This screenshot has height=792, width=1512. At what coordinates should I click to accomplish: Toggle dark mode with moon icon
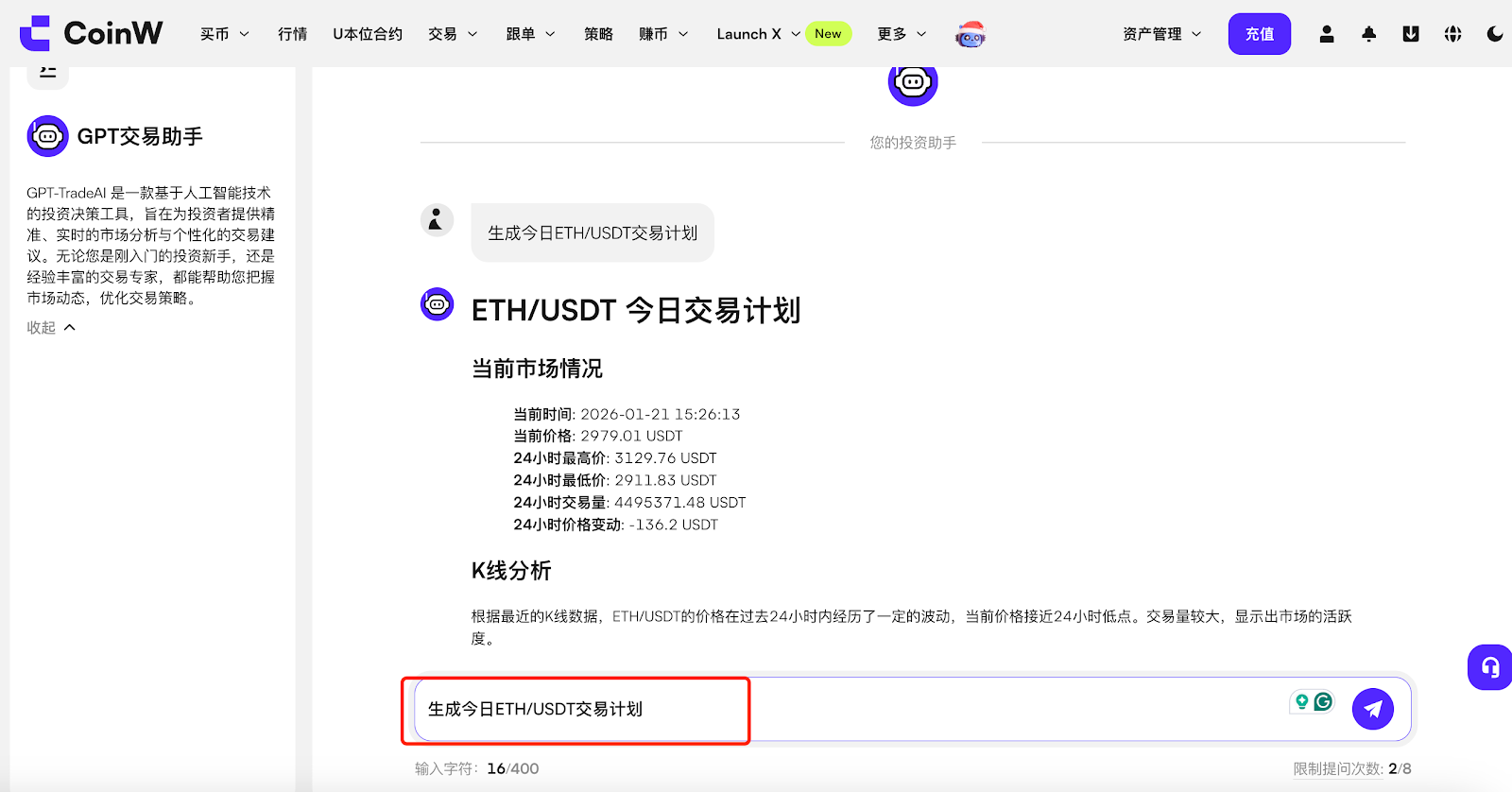1495,34
